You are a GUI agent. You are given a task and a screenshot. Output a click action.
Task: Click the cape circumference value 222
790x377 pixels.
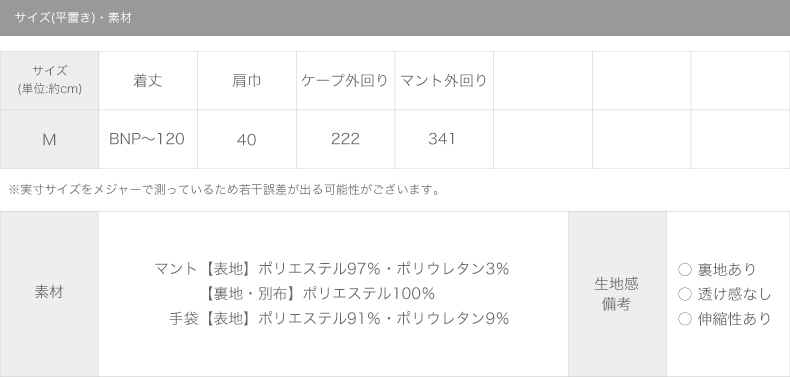[x=345, y=139]
